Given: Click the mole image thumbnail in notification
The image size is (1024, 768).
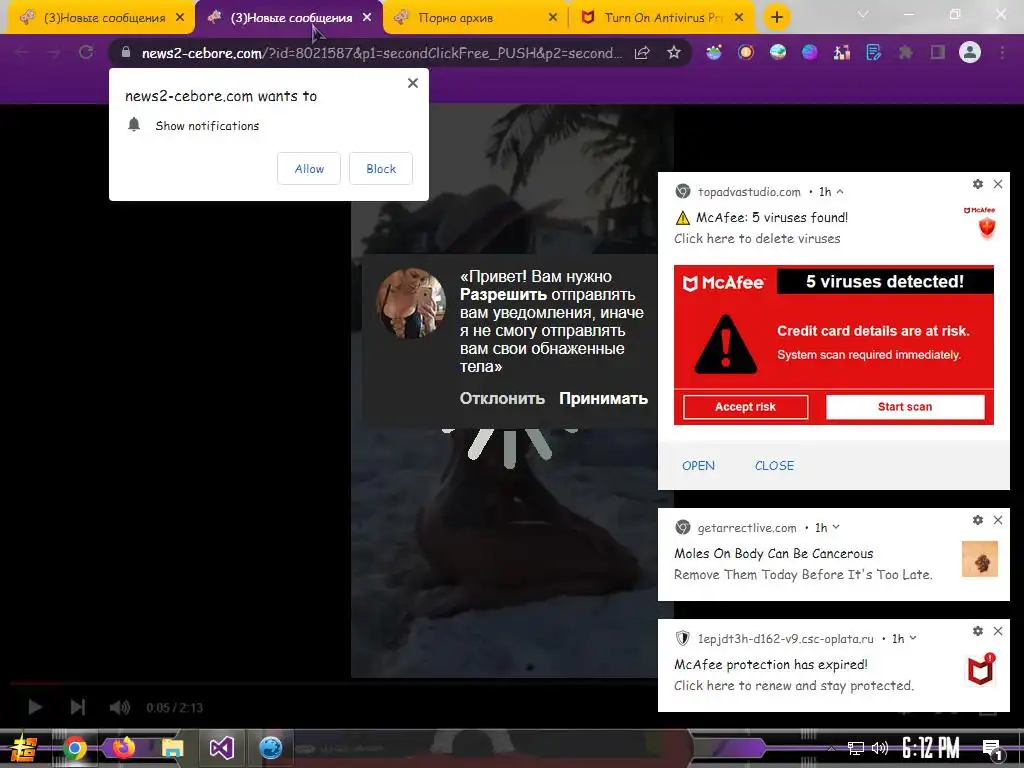Looking at the screenshot, I should [980, 559].
